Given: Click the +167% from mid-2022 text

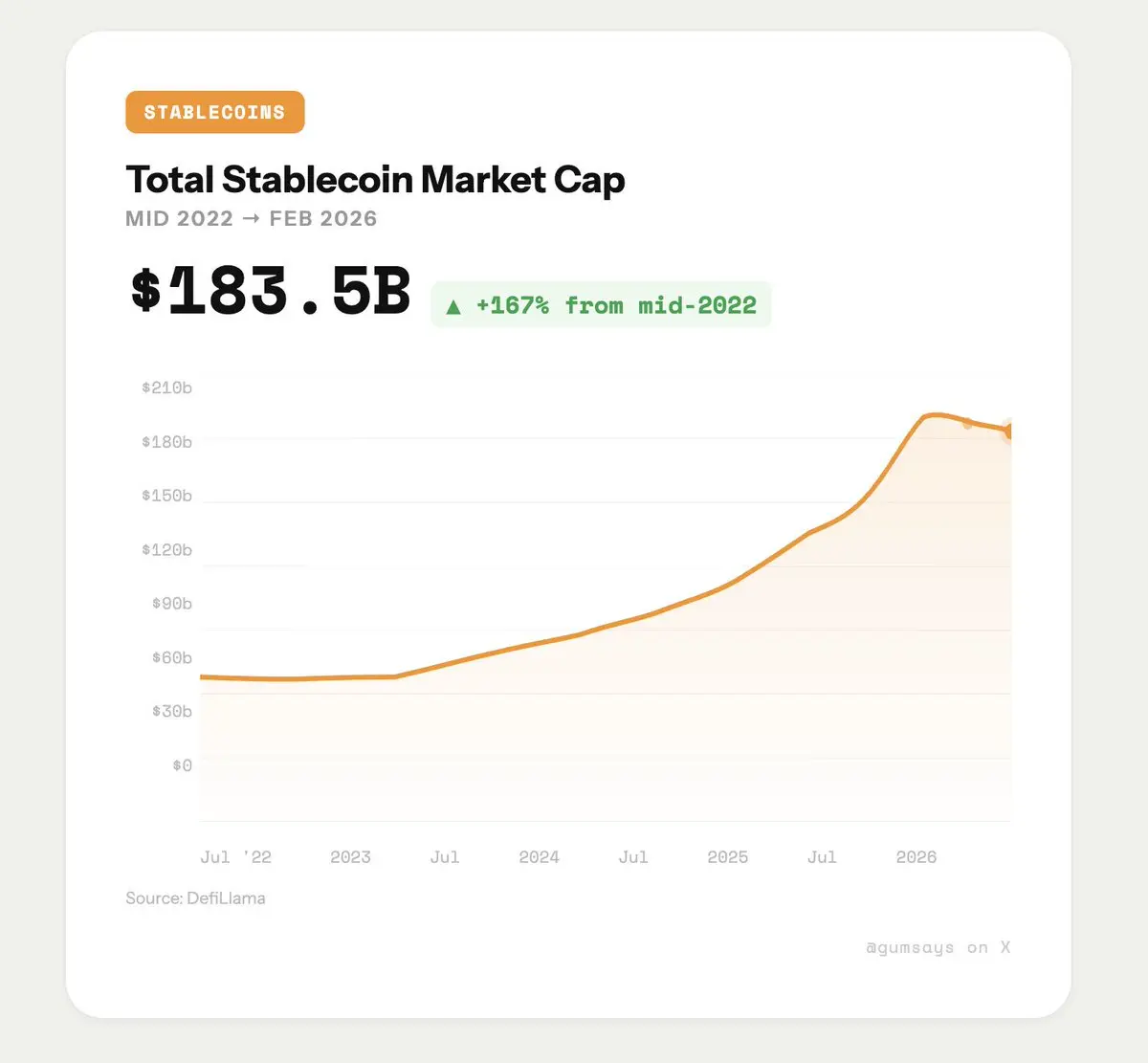Looking at the screenshot, I should point(615,305).
